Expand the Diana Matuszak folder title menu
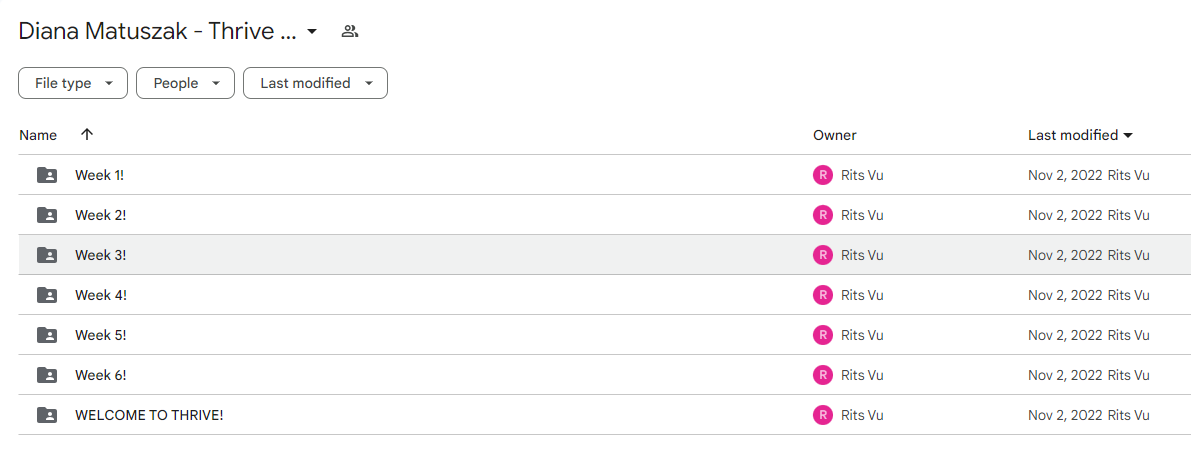This screenshot has height=458, width=1191. (311, 32)
